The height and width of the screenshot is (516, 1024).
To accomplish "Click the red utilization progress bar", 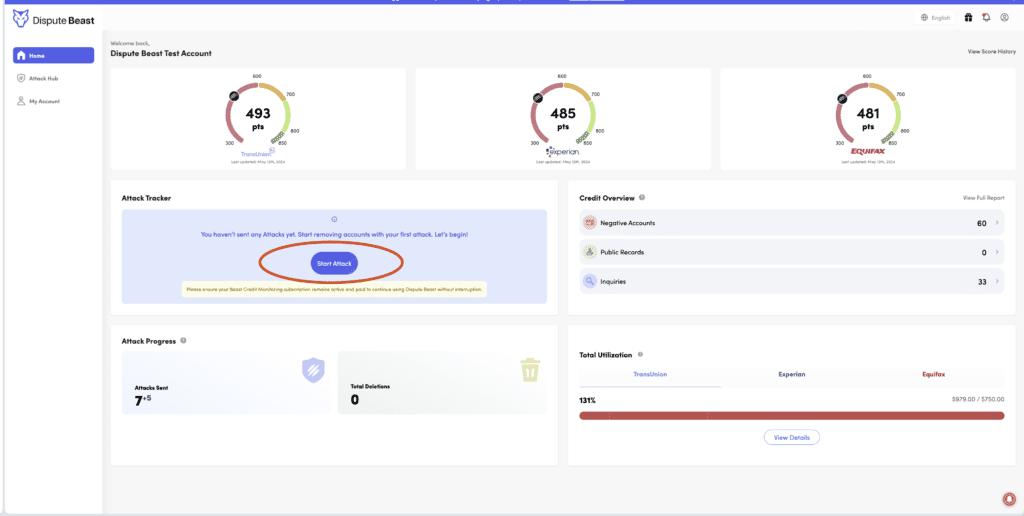I will (791, 415).
